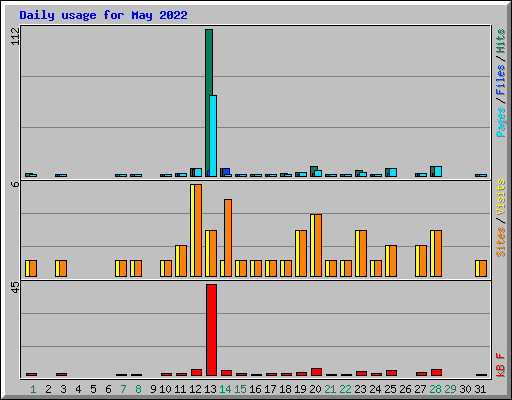Click the '6' y-axis value
The height and width of the screenshot is (400, 512).
point(15,184)
